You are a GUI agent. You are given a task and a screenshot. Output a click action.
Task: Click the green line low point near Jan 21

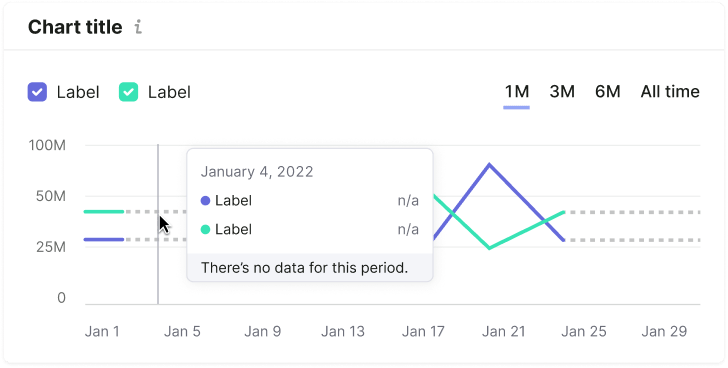tap(489, 247)
